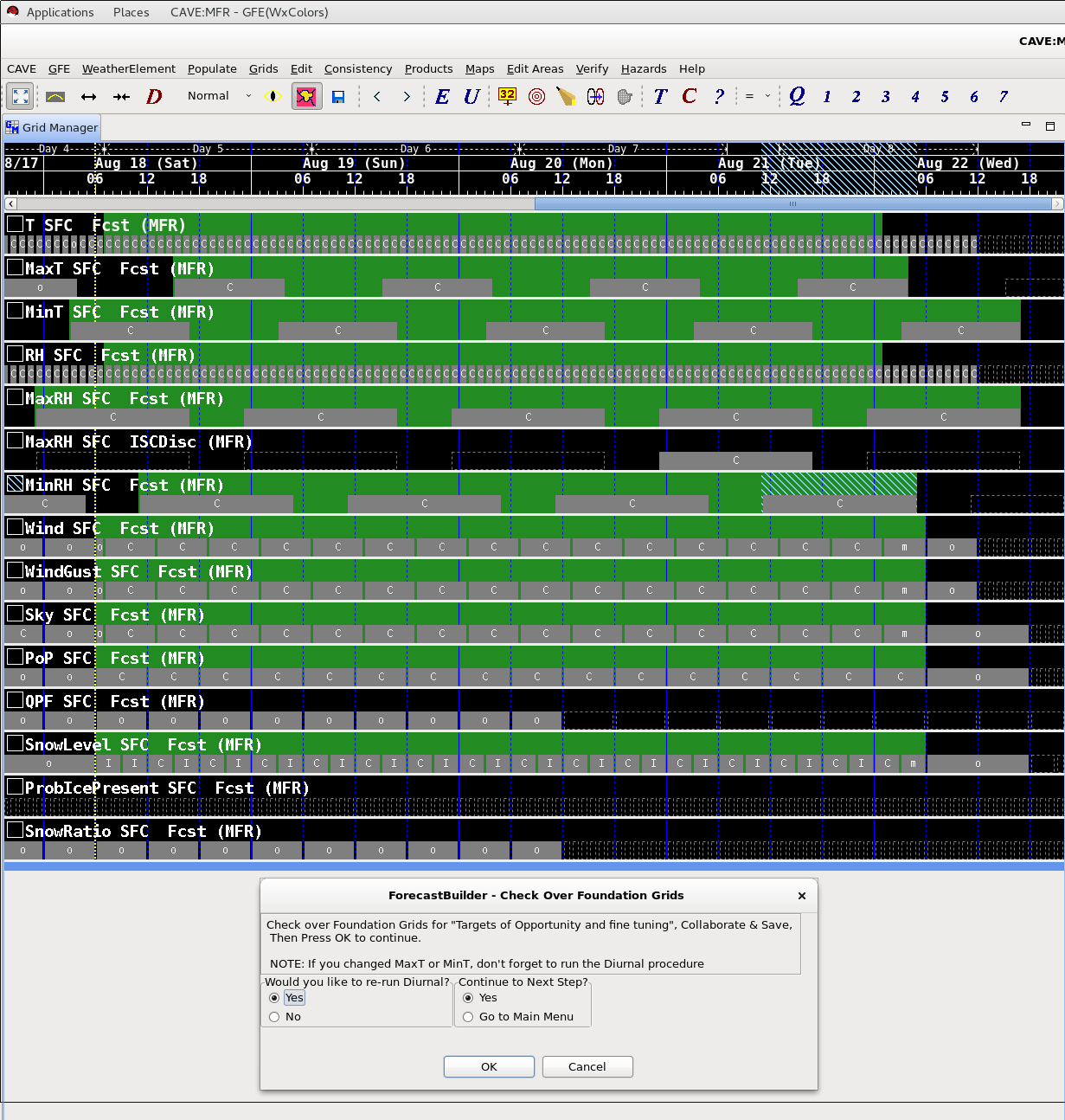1065x1120 pixels.
Task: Click the full-screen toggle icon in the toolbar
Action: click(21, 96)
